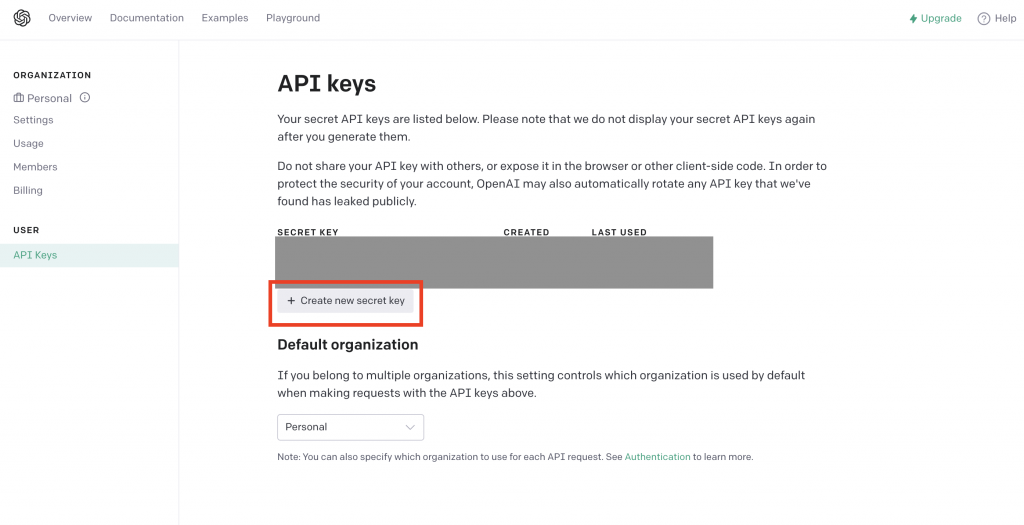Open the Members sidebar item
Viewport: 1024px width, 525px height.
(x=35, y=167)
